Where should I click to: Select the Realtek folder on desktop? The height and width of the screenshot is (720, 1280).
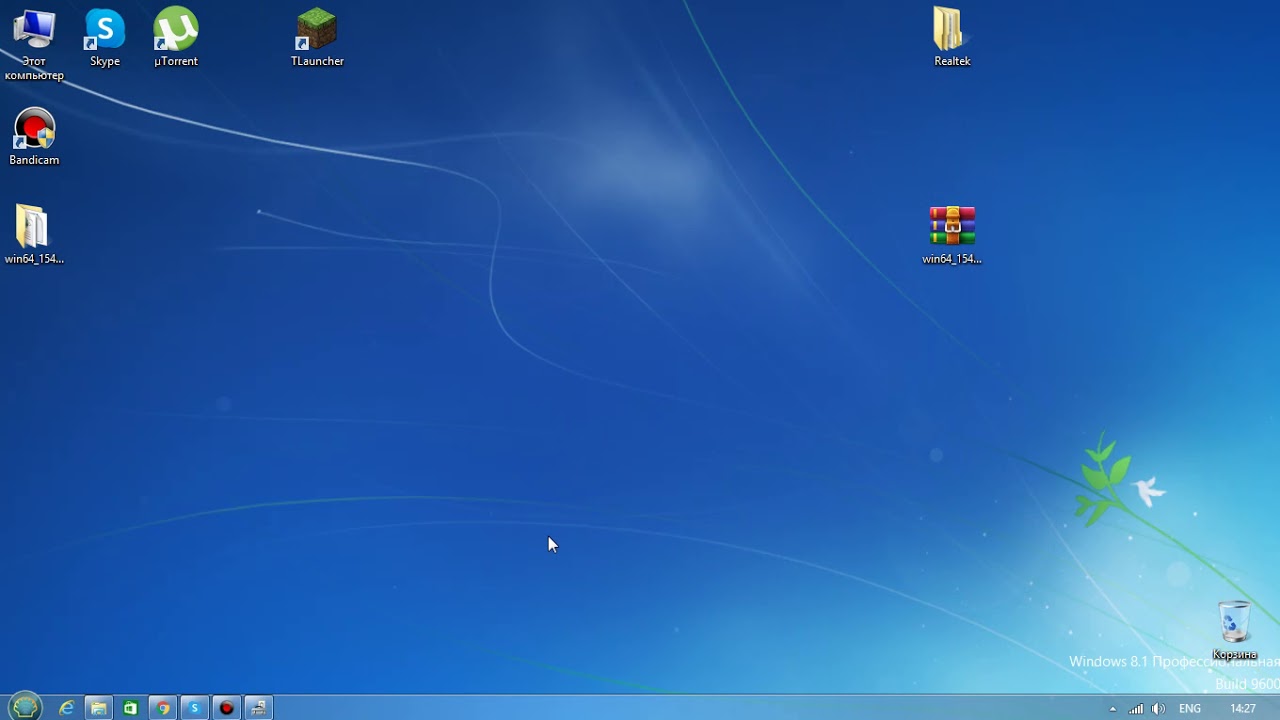(x=952, y=38)
